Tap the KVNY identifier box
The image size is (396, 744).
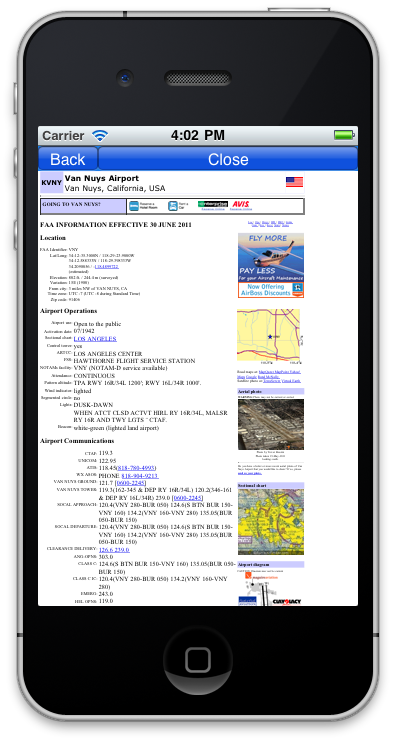51,183
